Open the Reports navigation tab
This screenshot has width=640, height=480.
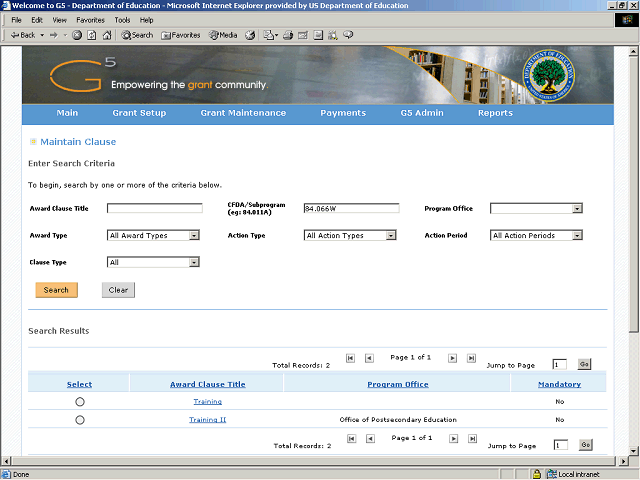click(496, 113)
